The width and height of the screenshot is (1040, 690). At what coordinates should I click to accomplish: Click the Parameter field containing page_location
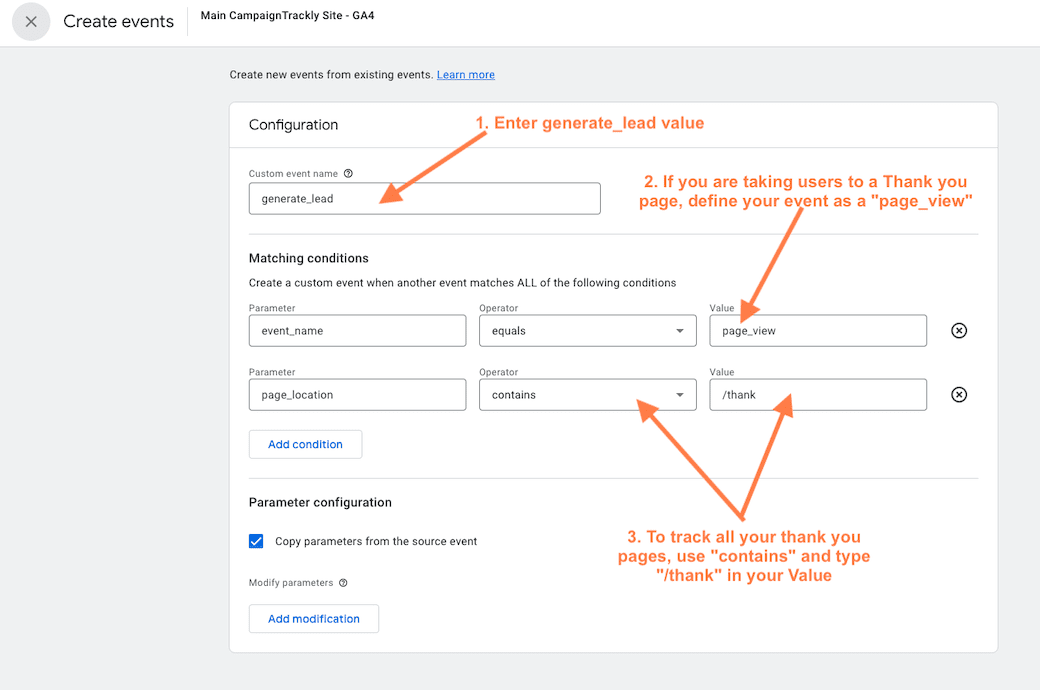tap(357, 394)
